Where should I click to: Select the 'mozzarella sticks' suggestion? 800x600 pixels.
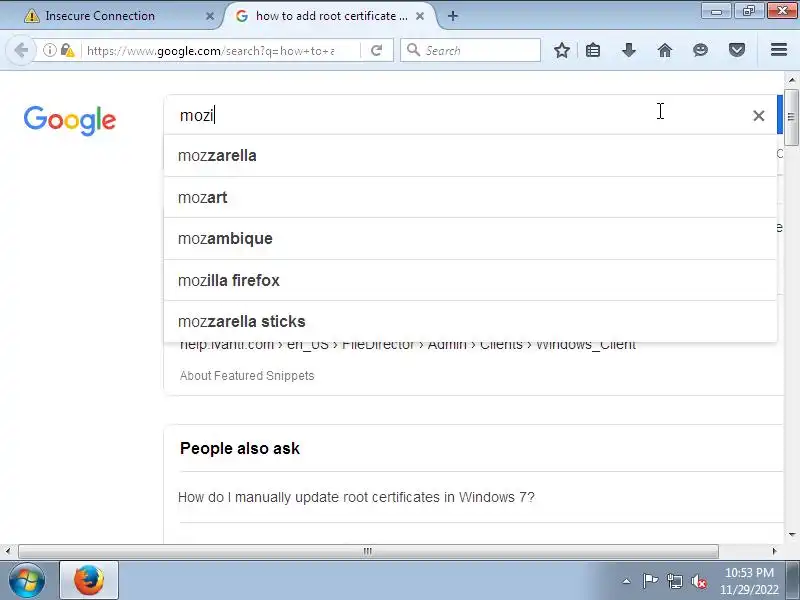pyautogui.click(x=470, y=321)
